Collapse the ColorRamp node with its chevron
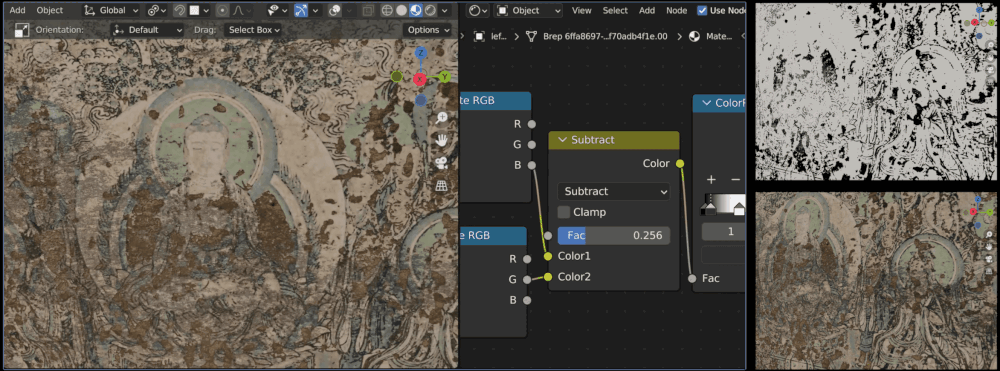1000x371 pixels. point(706,103)
